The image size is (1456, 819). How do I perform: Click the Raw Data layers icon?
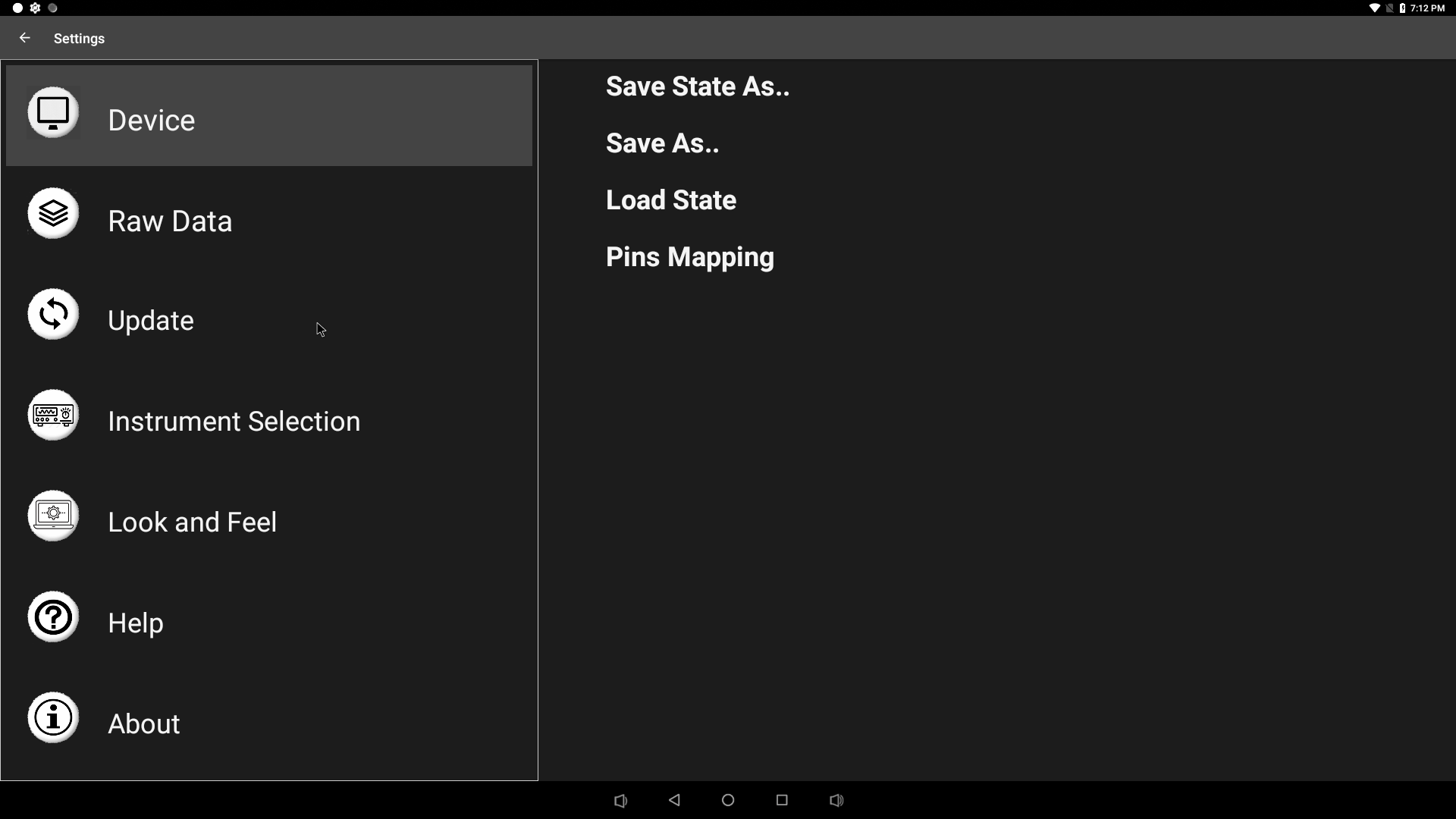coord(53,213)
